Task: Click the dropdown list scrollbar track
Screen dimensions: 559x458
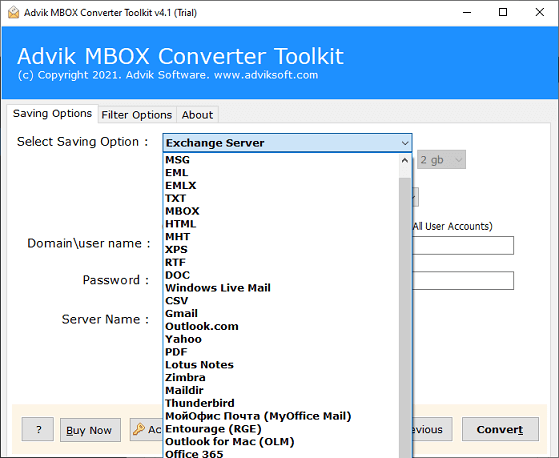Action: 405,317
